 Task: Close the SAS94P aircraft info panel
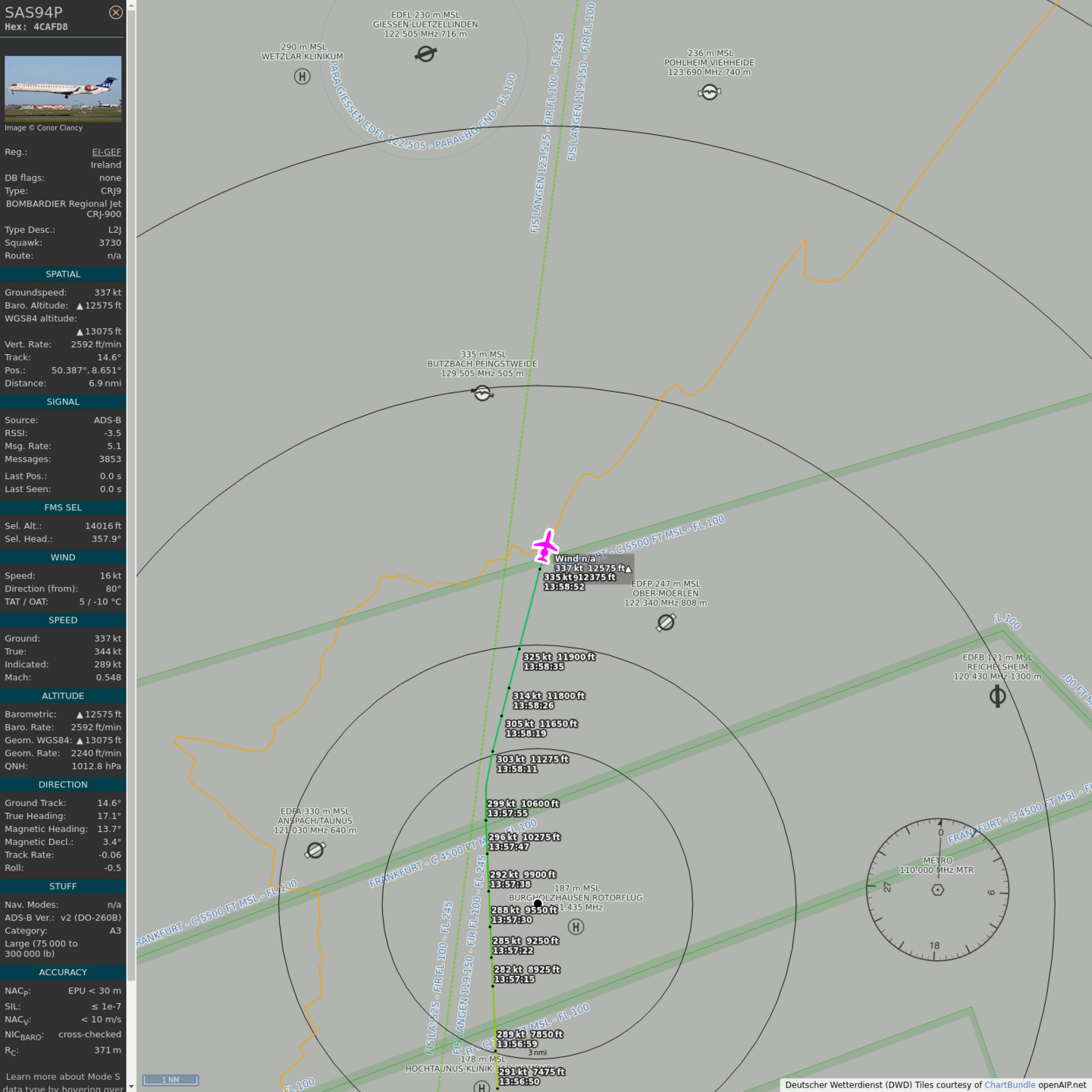click(115, 12)
